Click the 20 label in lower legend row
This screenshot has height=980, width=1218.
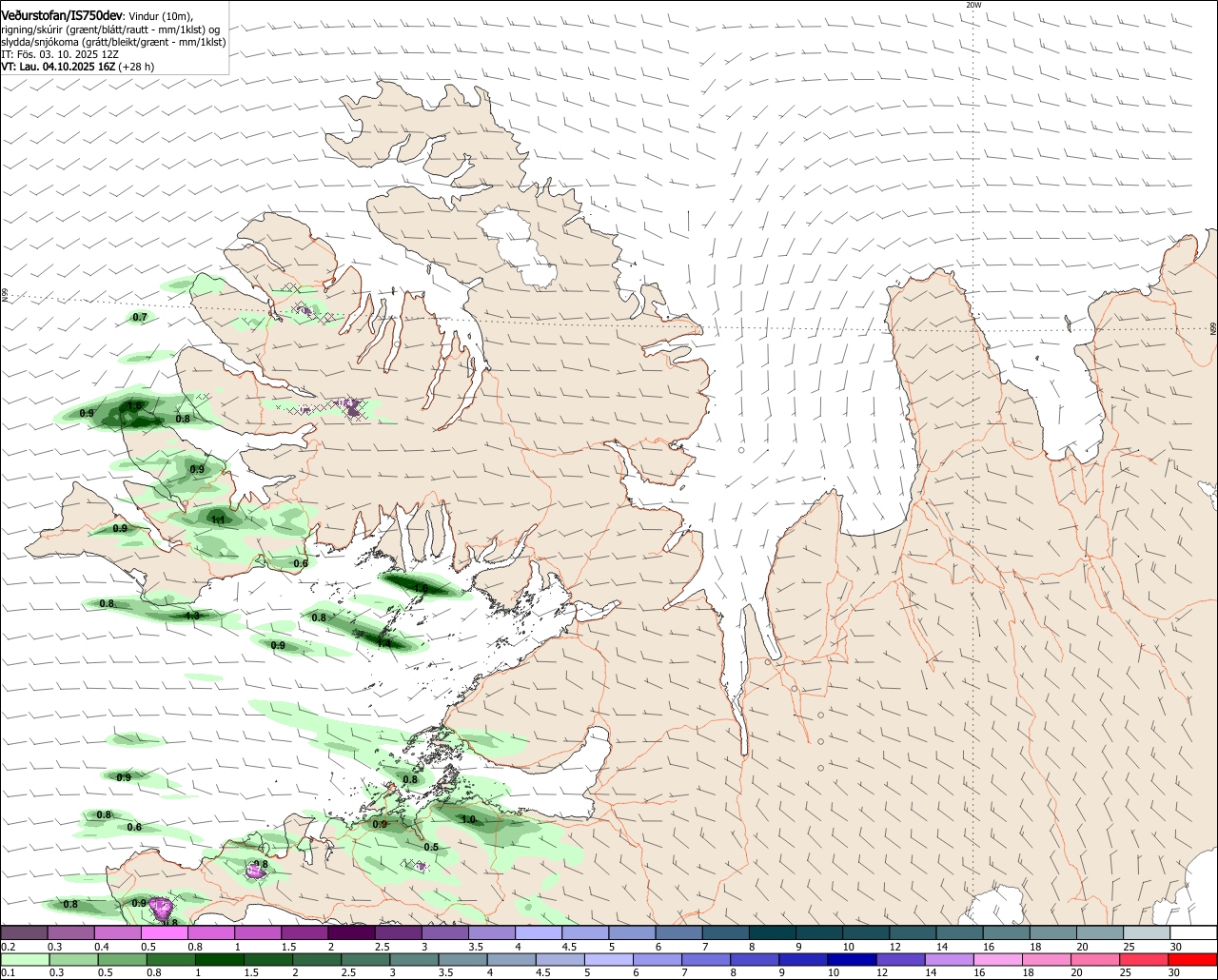click(1075, 973)
